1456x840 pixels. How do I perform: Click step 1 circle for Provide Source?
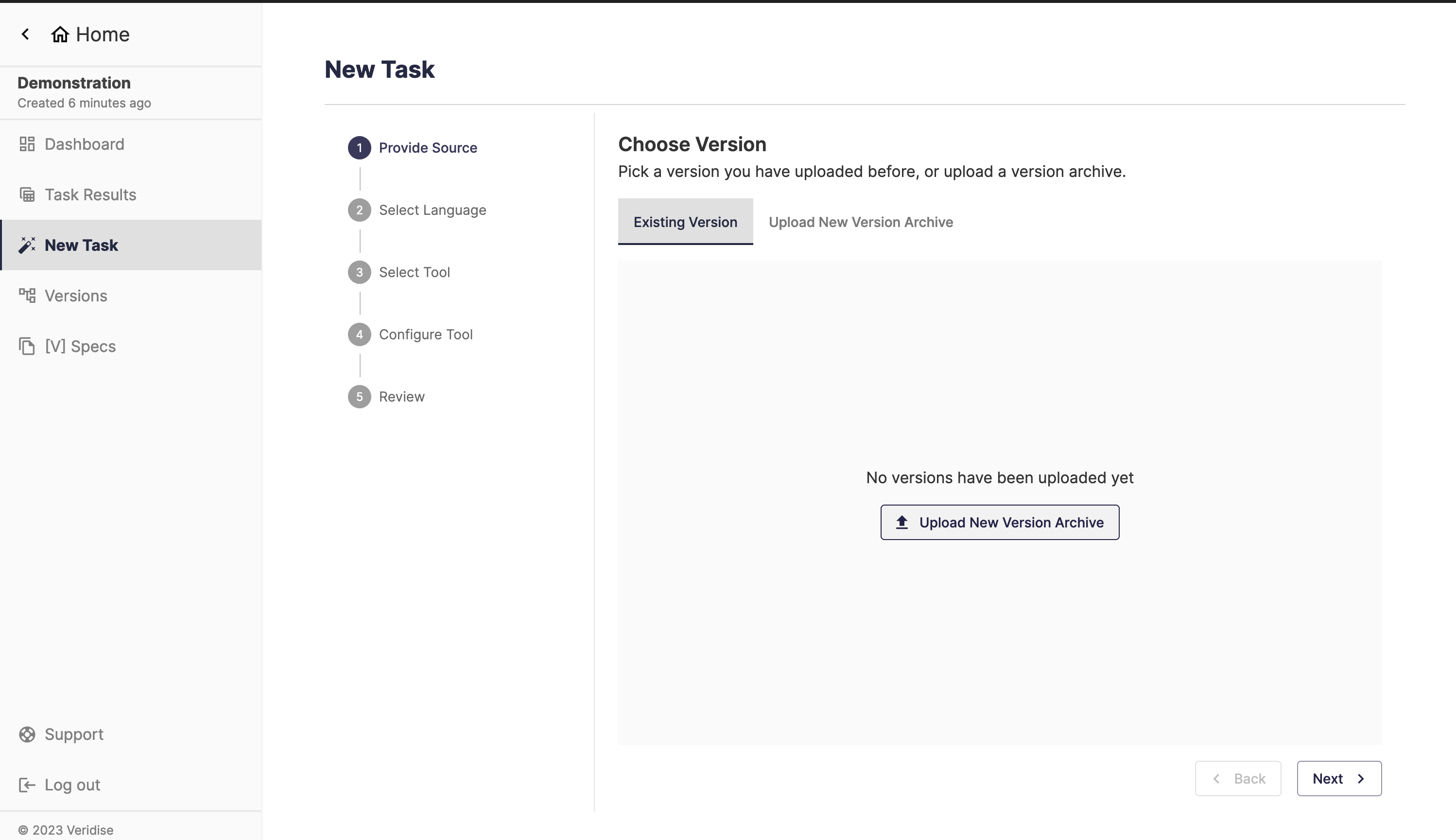pyautogui.click(x=359, y=148)
